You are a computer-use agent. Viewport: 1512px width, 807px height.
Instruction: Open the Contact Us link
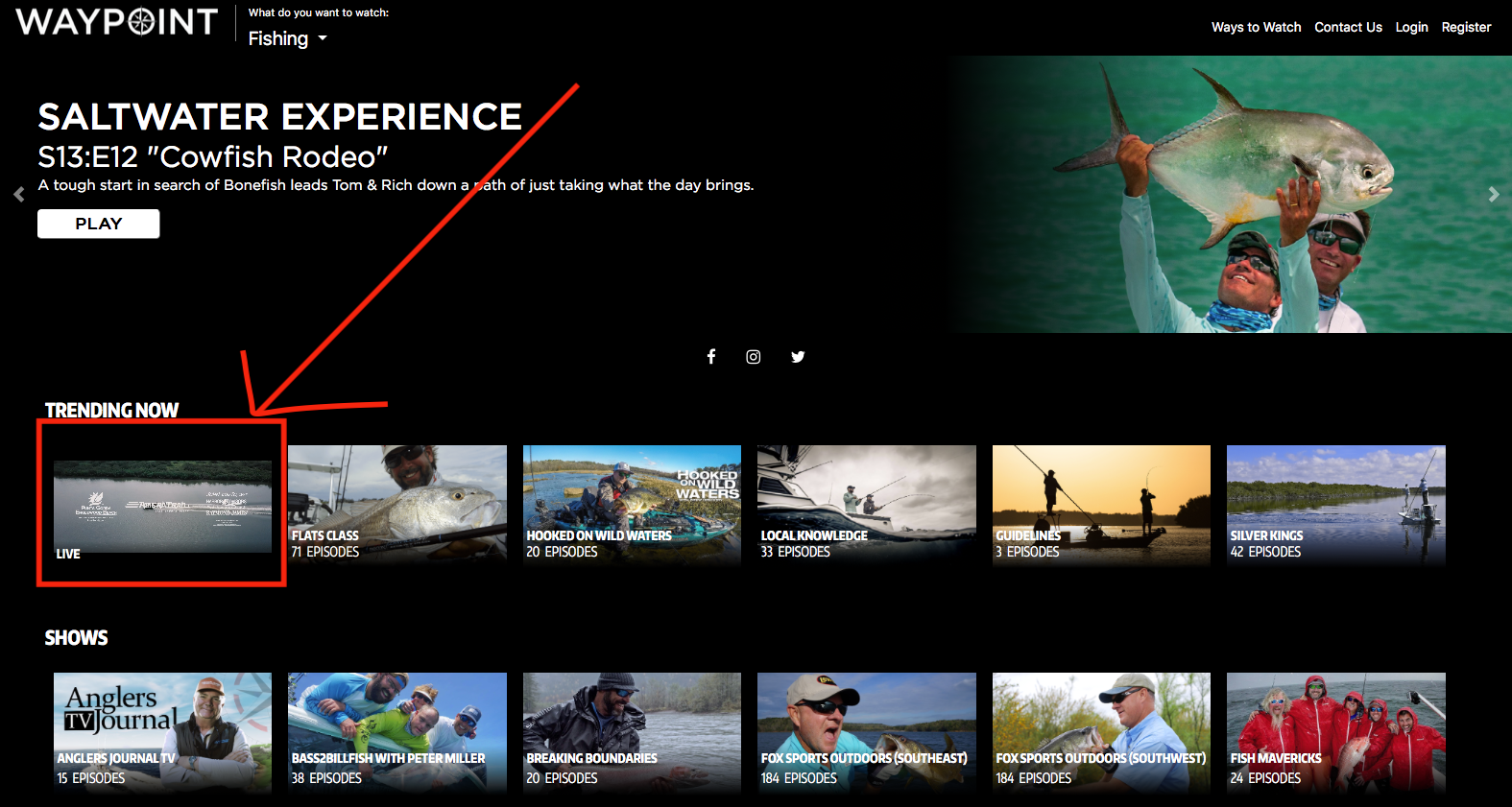point(1348,27)
